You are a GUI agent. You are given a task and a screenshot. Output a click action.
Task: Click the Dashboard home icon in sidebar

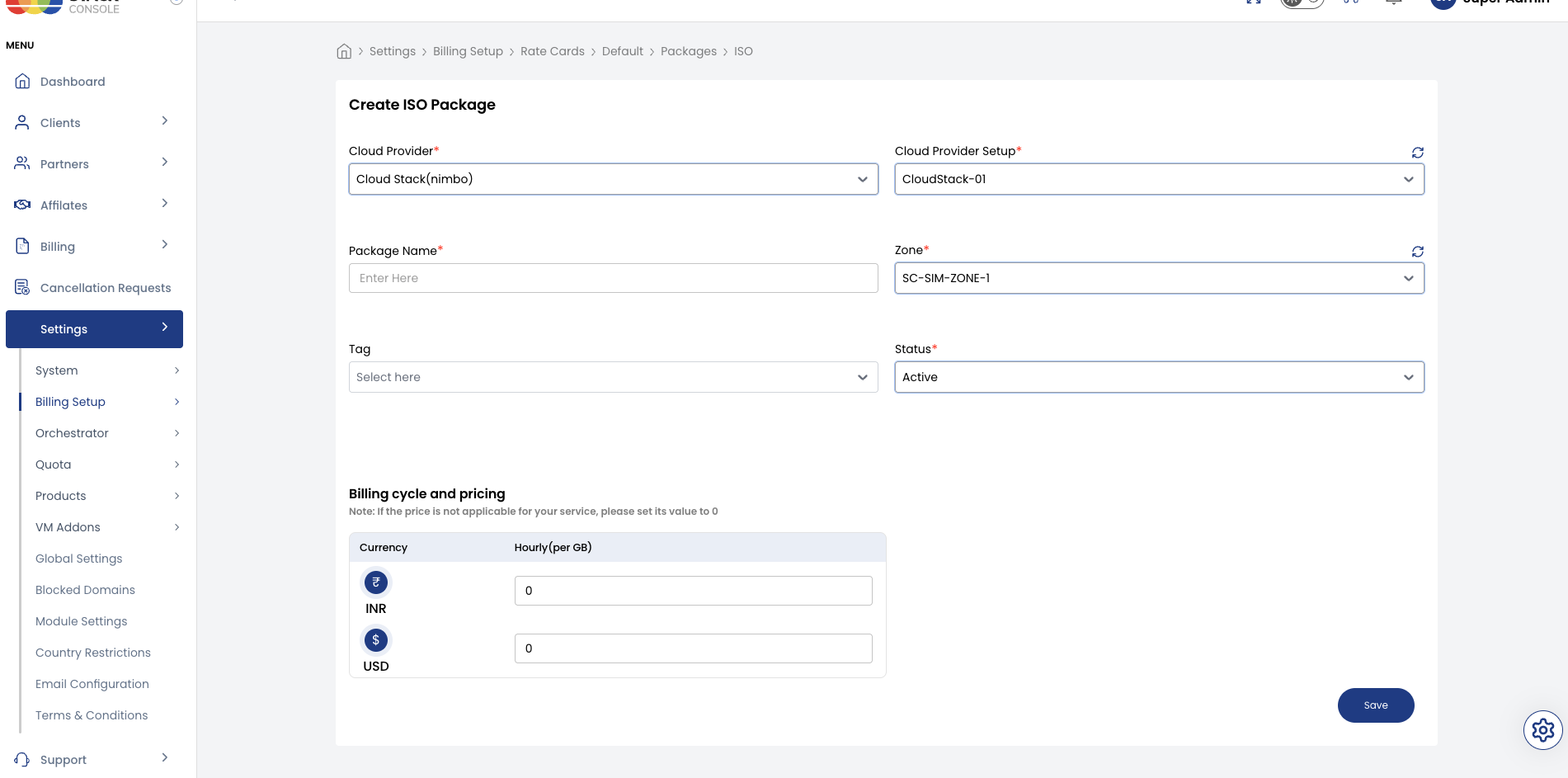pos(22,82)
